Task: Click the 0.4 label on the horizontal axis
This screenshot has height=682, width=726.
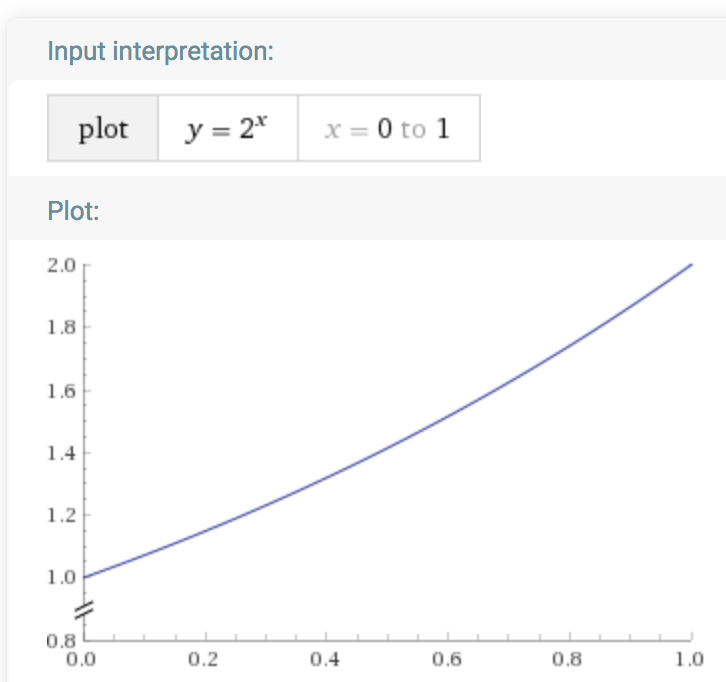Action: click(x=327, y=659)
